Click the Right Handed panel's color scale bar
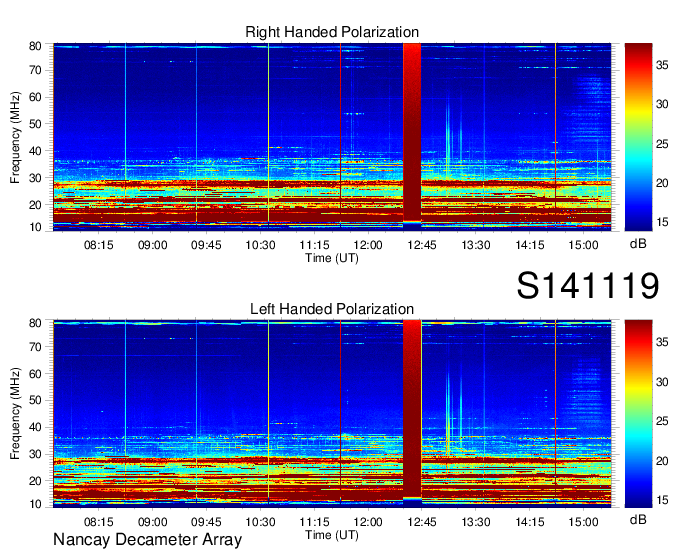This screenshot has width=680, height=552. pyautogui.click(x=638, y=137)
